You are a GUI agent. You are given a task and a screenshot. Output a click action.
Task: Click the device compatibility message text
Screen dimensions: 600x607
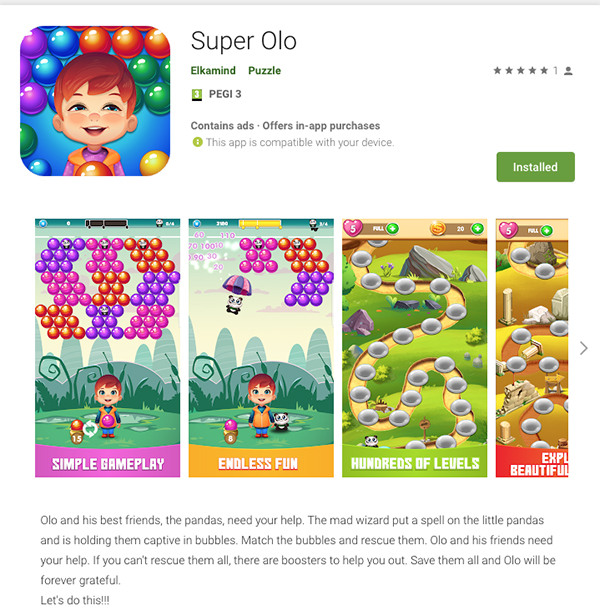pos(300,142)
